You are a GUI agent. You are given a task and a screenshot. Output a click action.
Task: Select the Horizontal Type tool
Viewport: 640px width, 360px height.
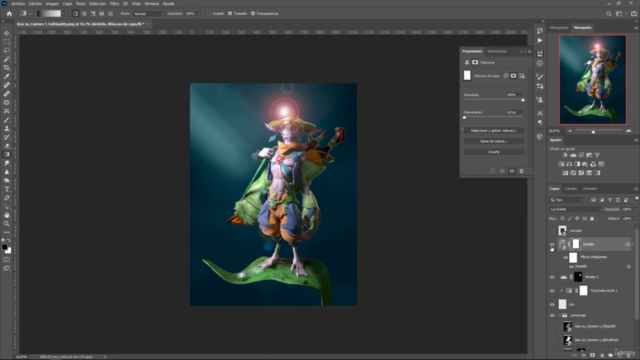[7, 189]
